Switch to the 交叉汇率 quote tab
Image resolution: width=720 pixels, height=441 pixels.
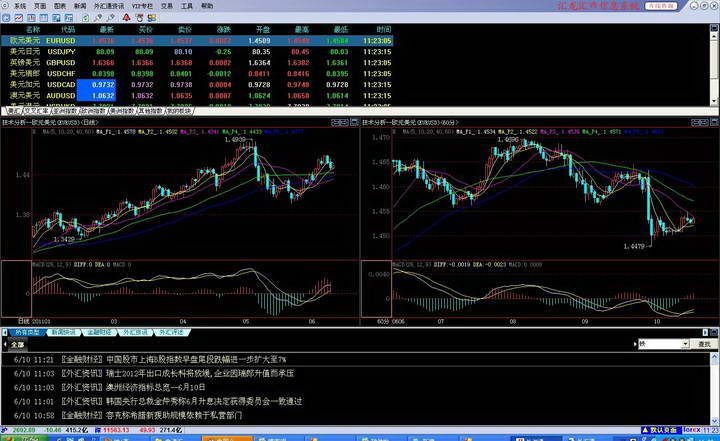point(37,111)
